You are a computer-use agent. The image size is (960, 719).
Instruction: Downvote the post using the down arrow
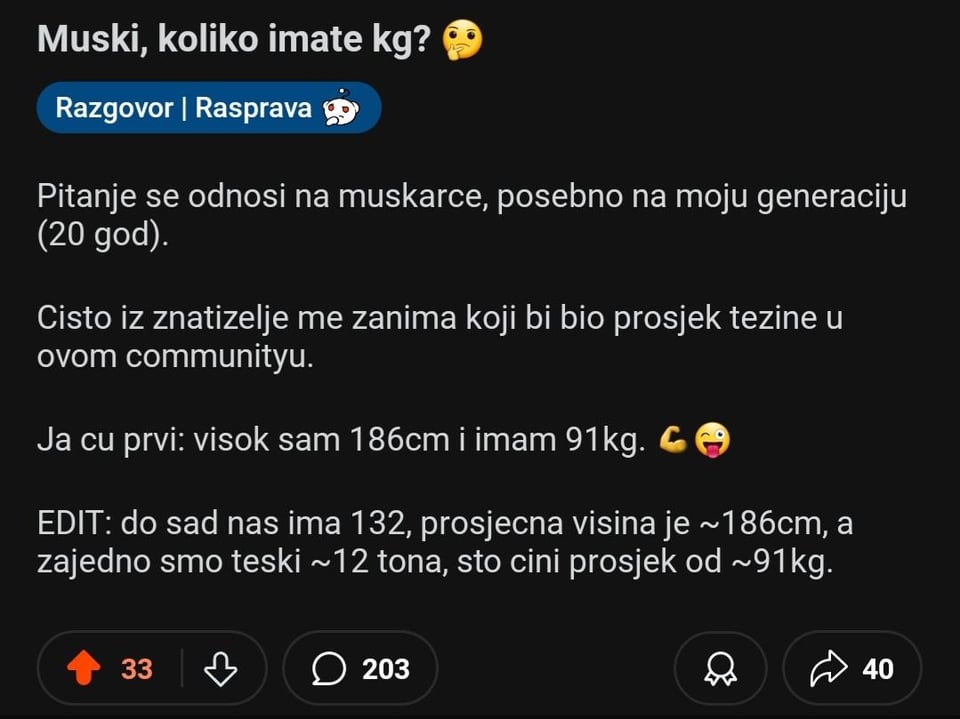[220, 668]
